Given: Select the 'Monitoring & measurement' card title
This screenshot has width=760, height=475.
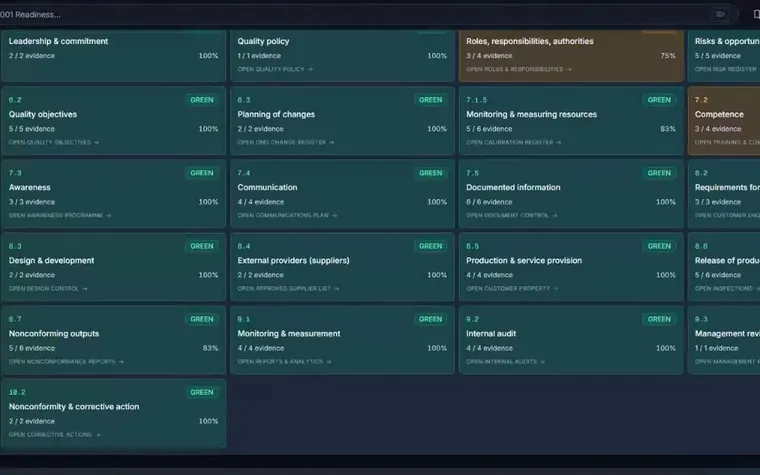Looking at the screenshot, I should tap(288, 334).
